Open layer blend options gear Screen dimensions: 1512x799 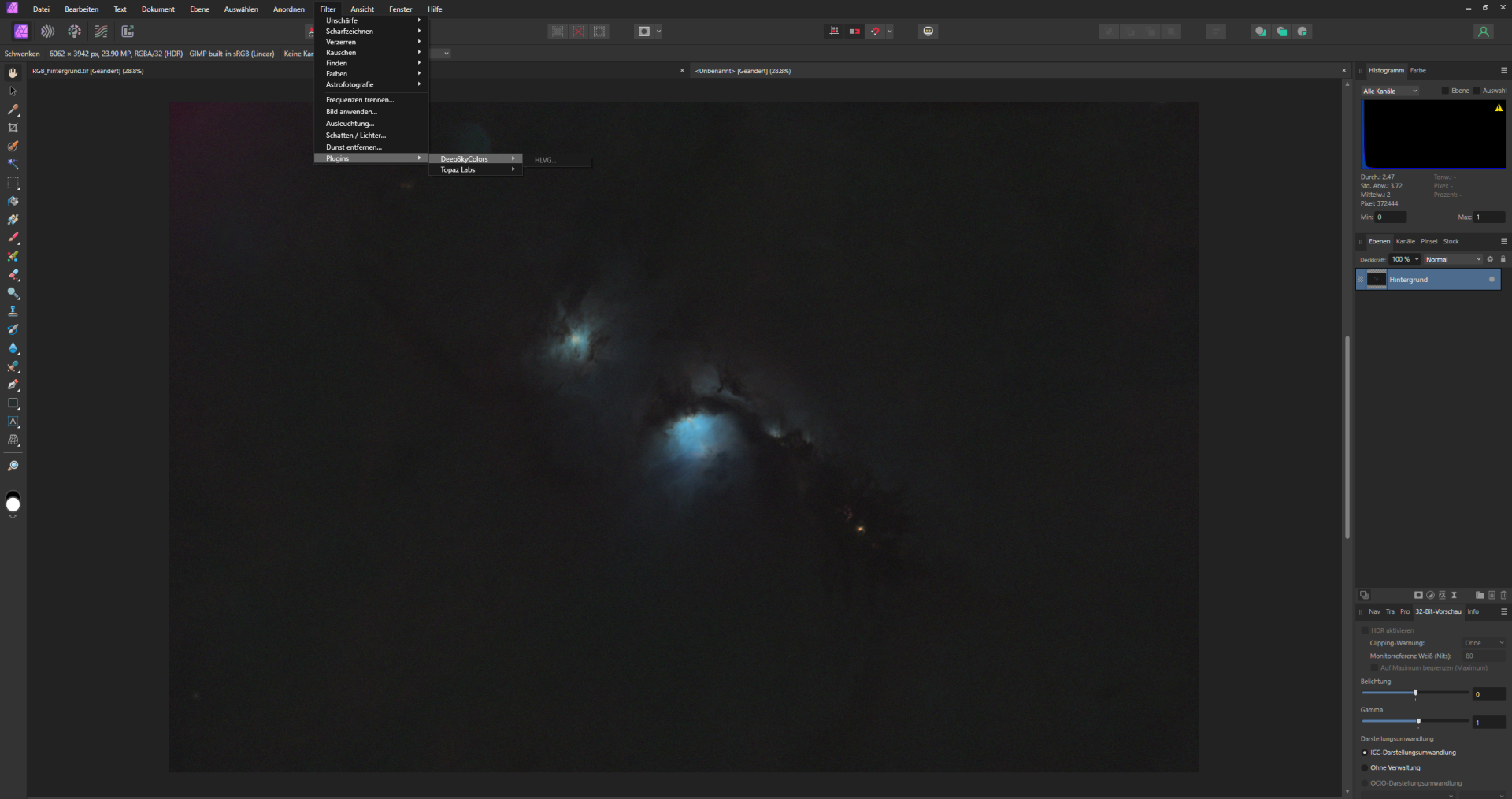(1490, 259)
